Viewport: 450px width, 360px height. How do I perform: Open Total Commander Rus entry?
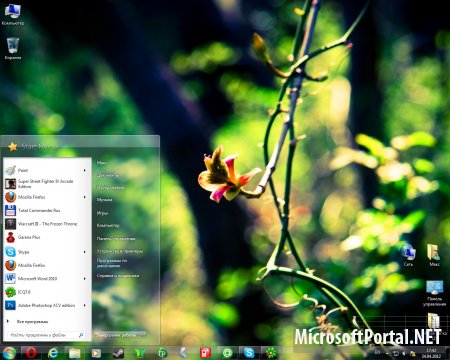[x=46, y=210]
